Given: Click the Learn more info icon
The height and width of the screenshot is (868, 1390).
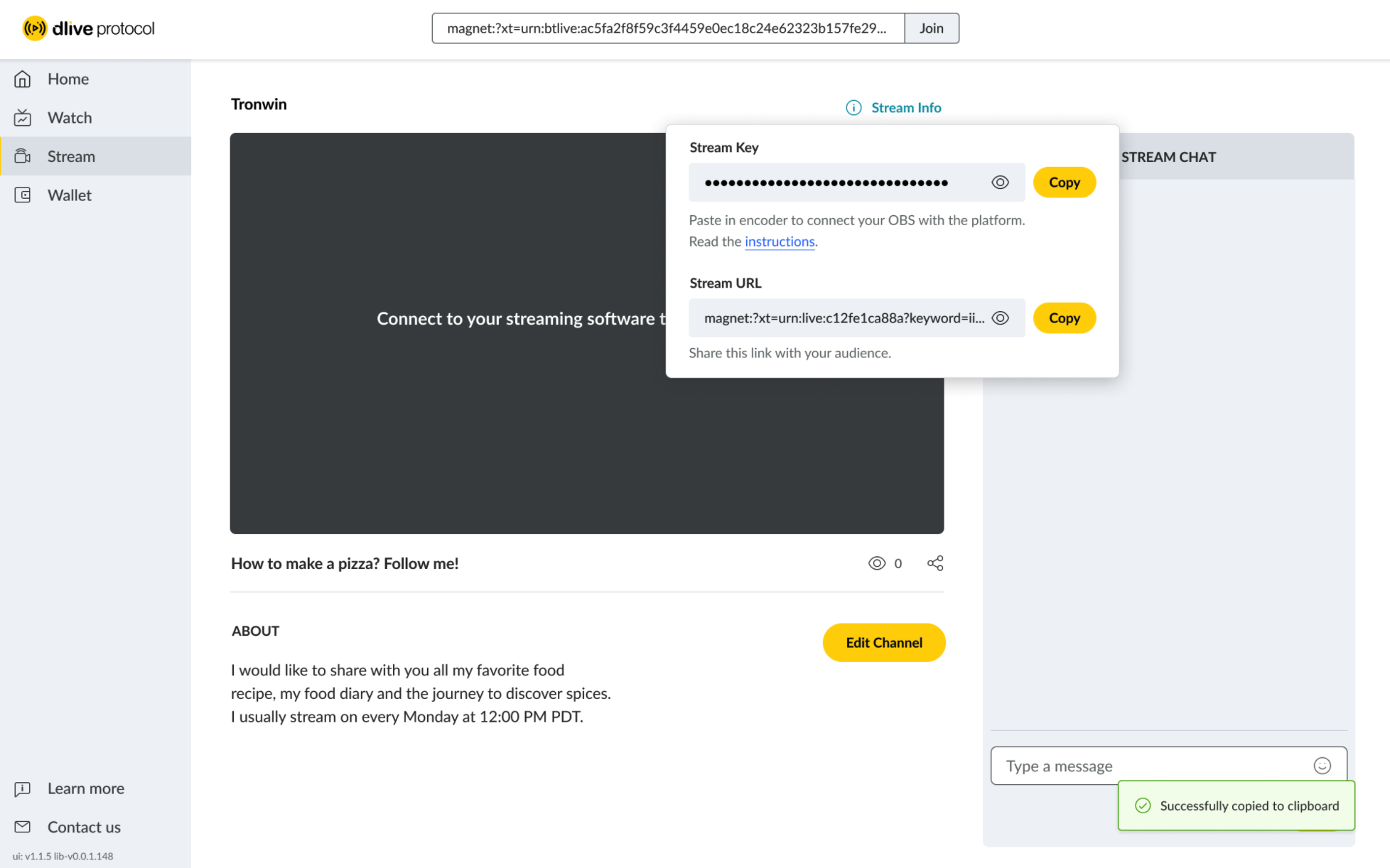Looking at the screenshot, I should pos(23,788).
